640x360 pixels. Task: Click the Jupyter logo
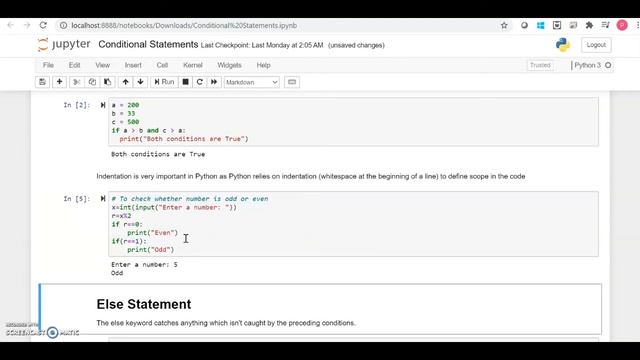pyautogui.click(x=64, y=44)
